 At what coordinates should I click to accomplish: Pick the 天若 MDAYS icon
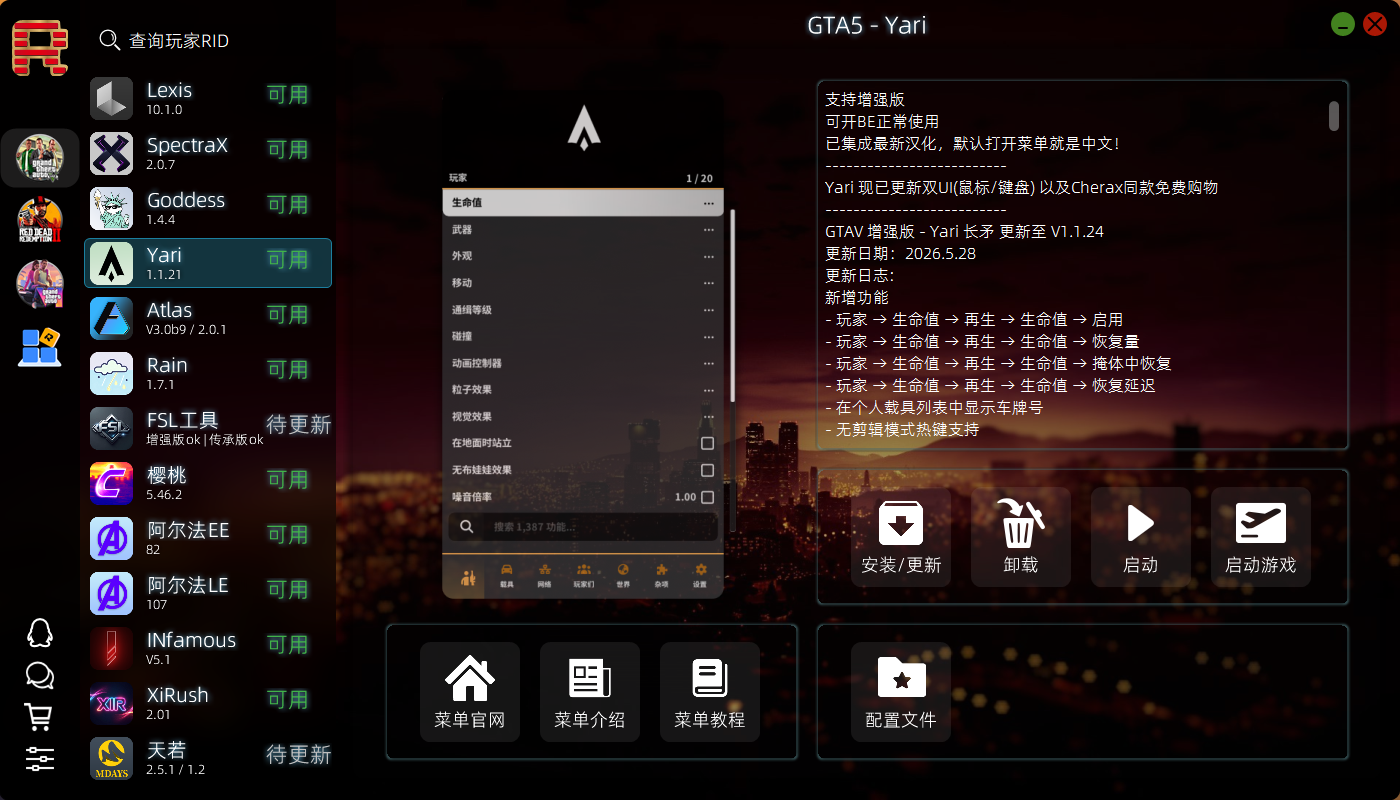(x=111, y=759)
